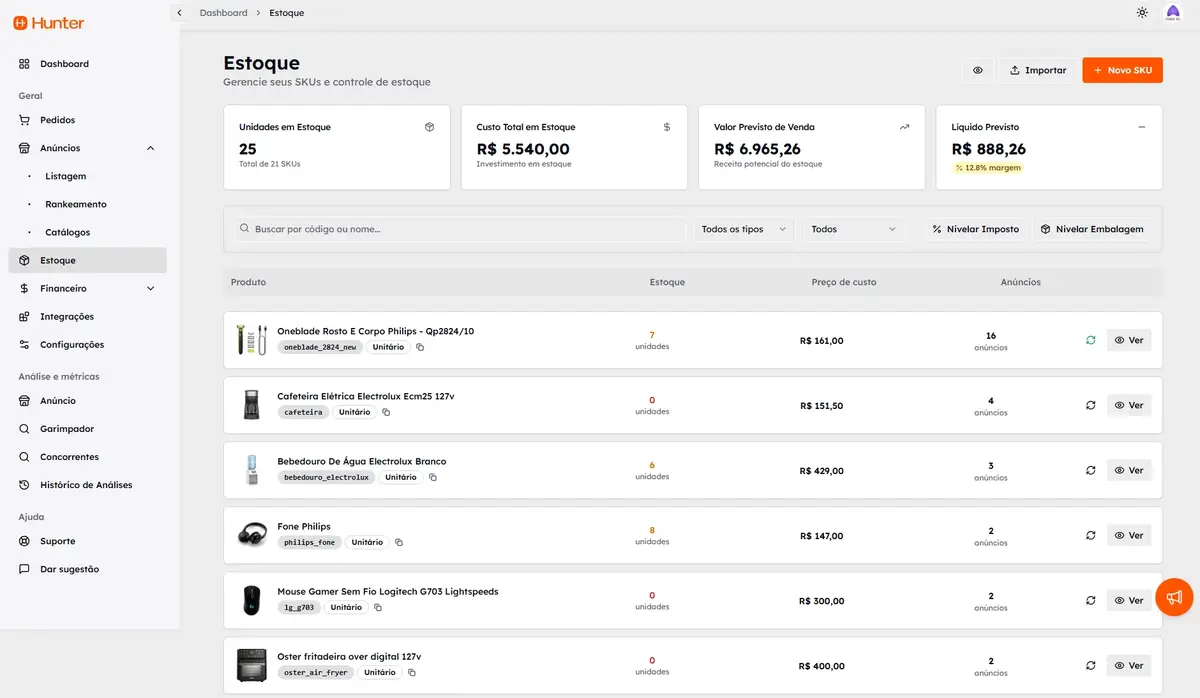Image resolution: width=1200 pixels, height=698 pixels.
Task: Click the 12.8% margem badge
Action: point(989,168)
